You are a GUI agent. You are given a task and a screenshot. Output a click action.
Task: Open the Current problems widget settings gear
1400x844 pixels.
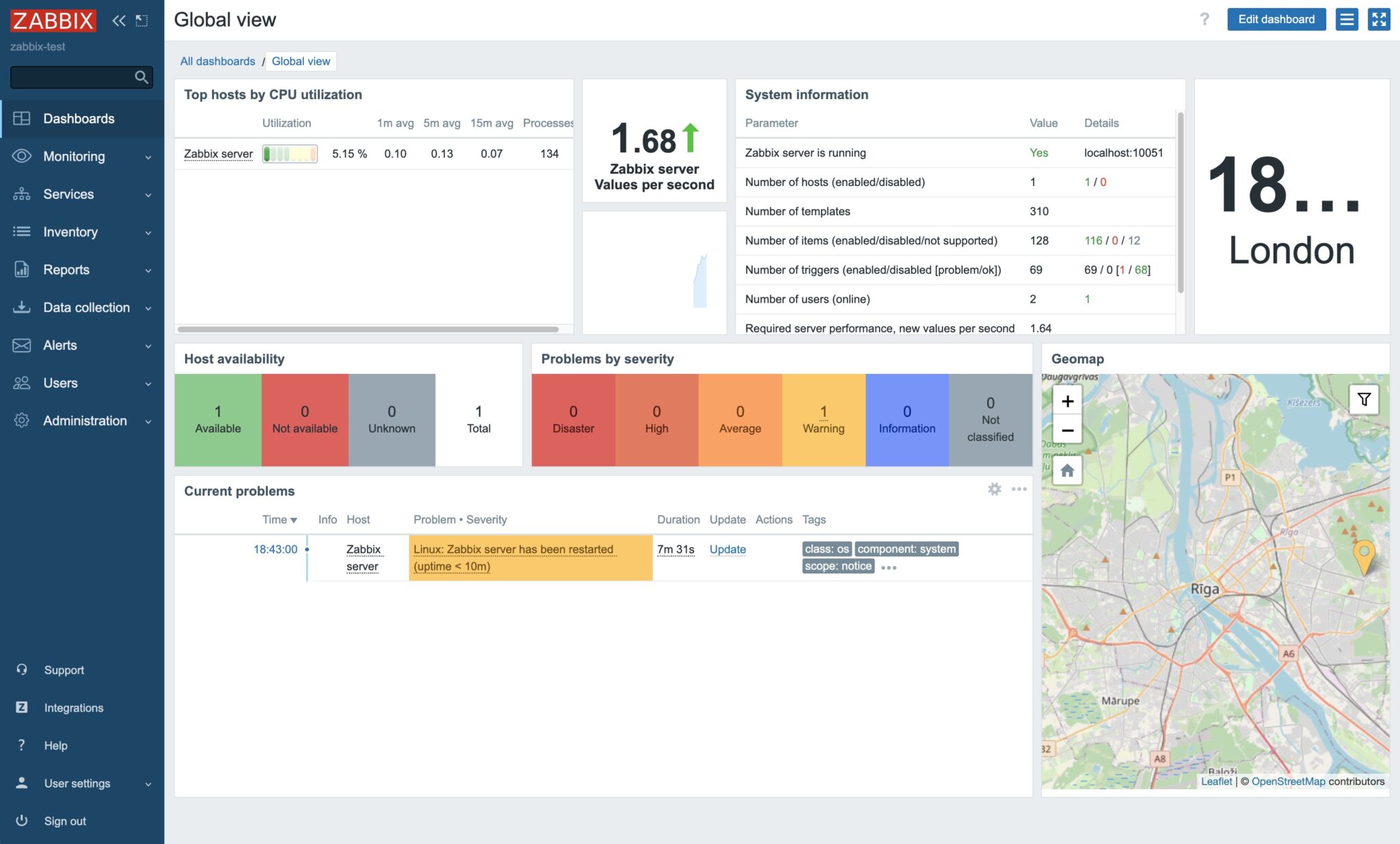tap(995, 489)
